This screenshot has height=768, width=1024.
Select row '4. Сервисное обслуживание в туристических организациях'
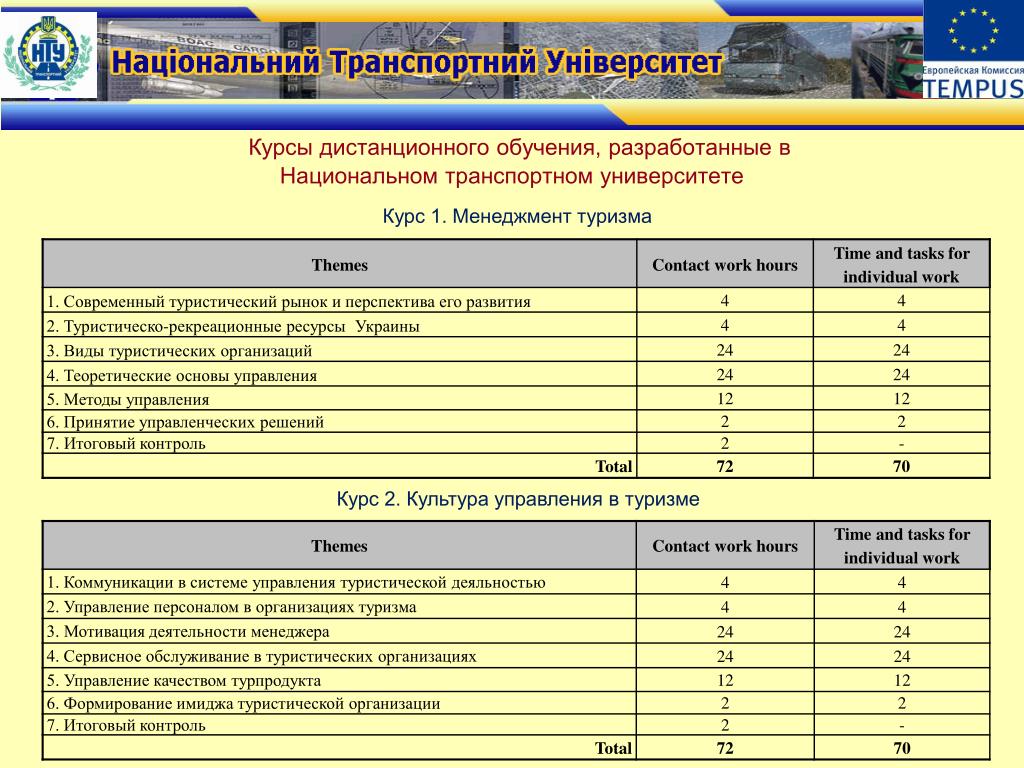pyautogui.click(x=516, y=656)
